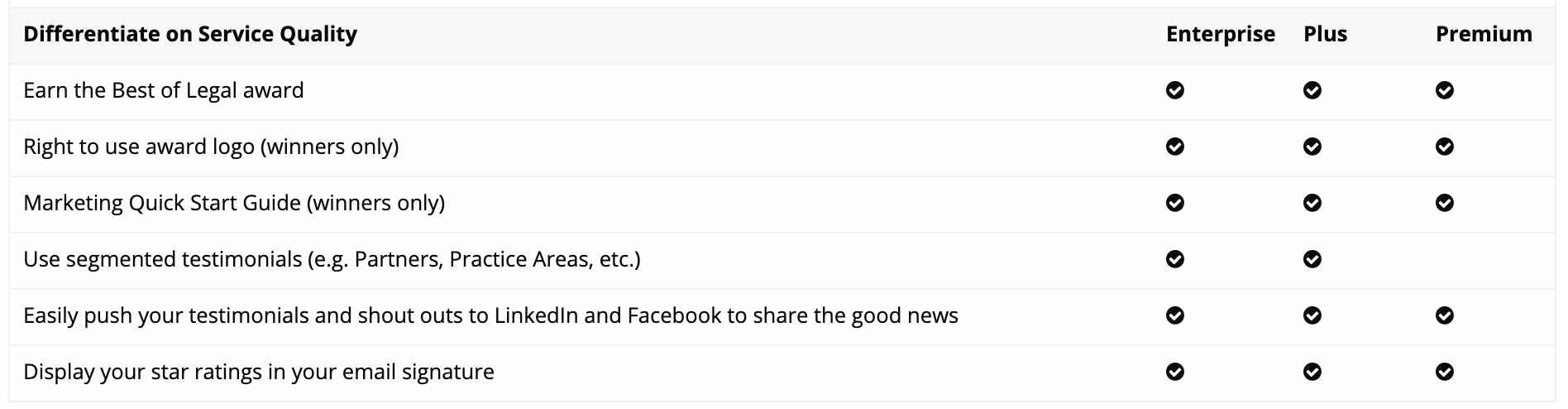The height and width of the screenshot is (409, 1568).
Task: Click Premium checkmark for award logo row
Action: pyautogui.click(x=1445, y=147)
